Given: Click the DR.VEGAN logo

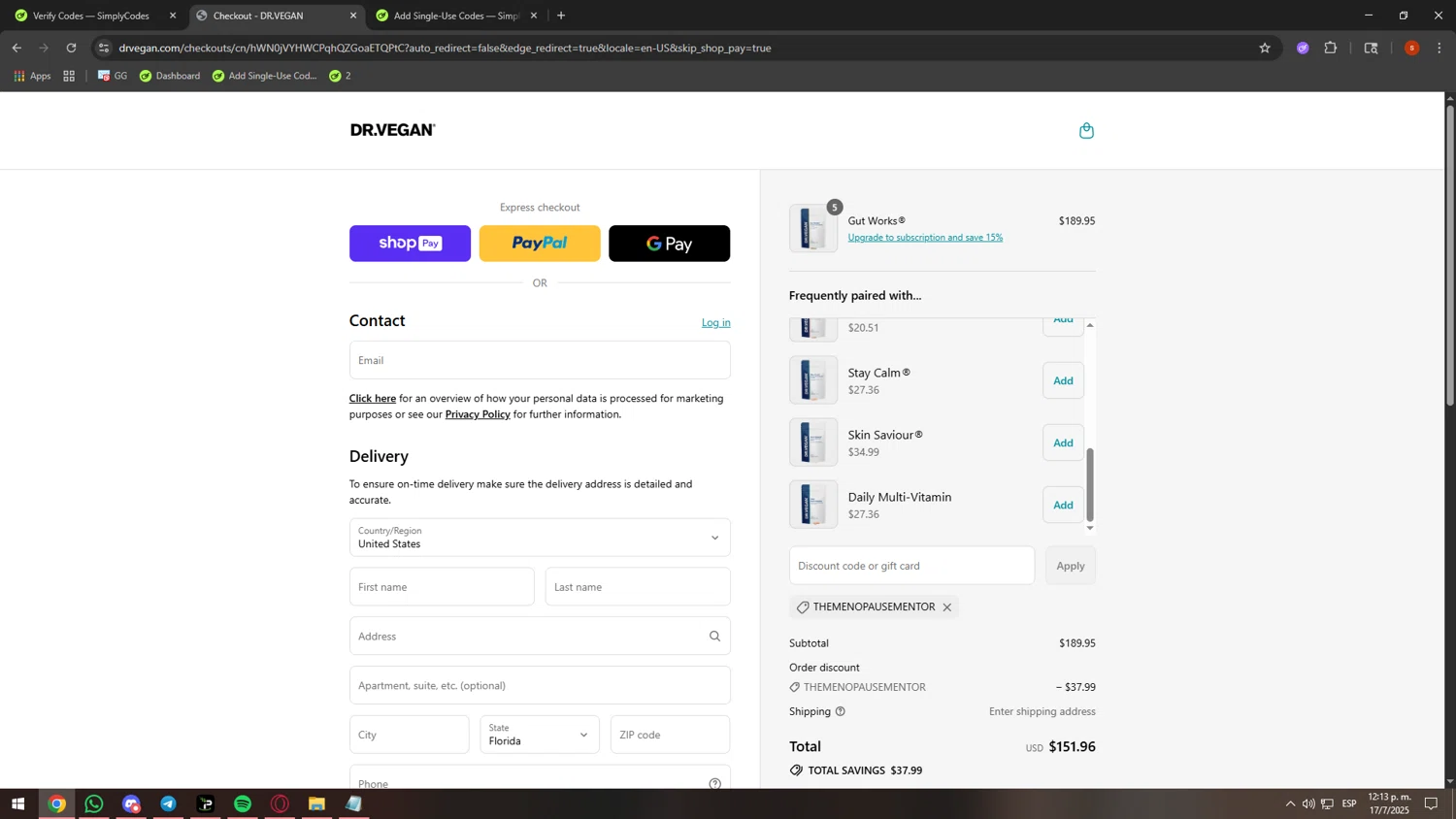Looking at the screenshot, I should [393, 130].
